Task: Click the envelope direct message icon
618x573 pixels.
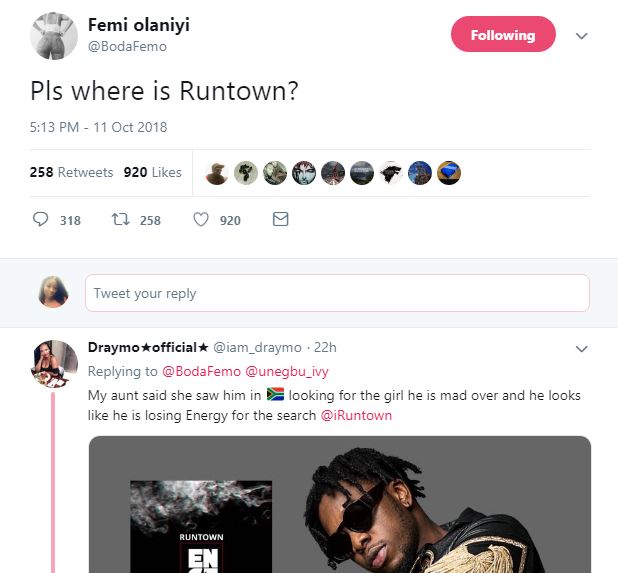Action: click(x=280, y=219)
